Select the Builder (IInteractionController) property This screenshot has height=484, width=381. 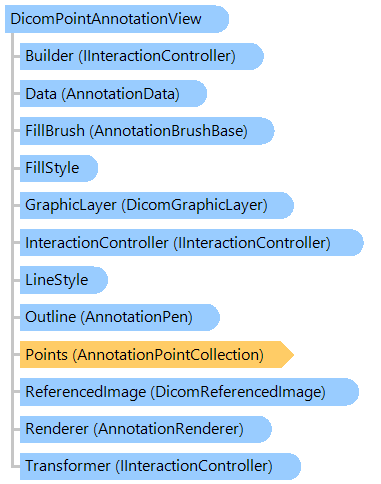pyautogui.click(x=142, y=56)
